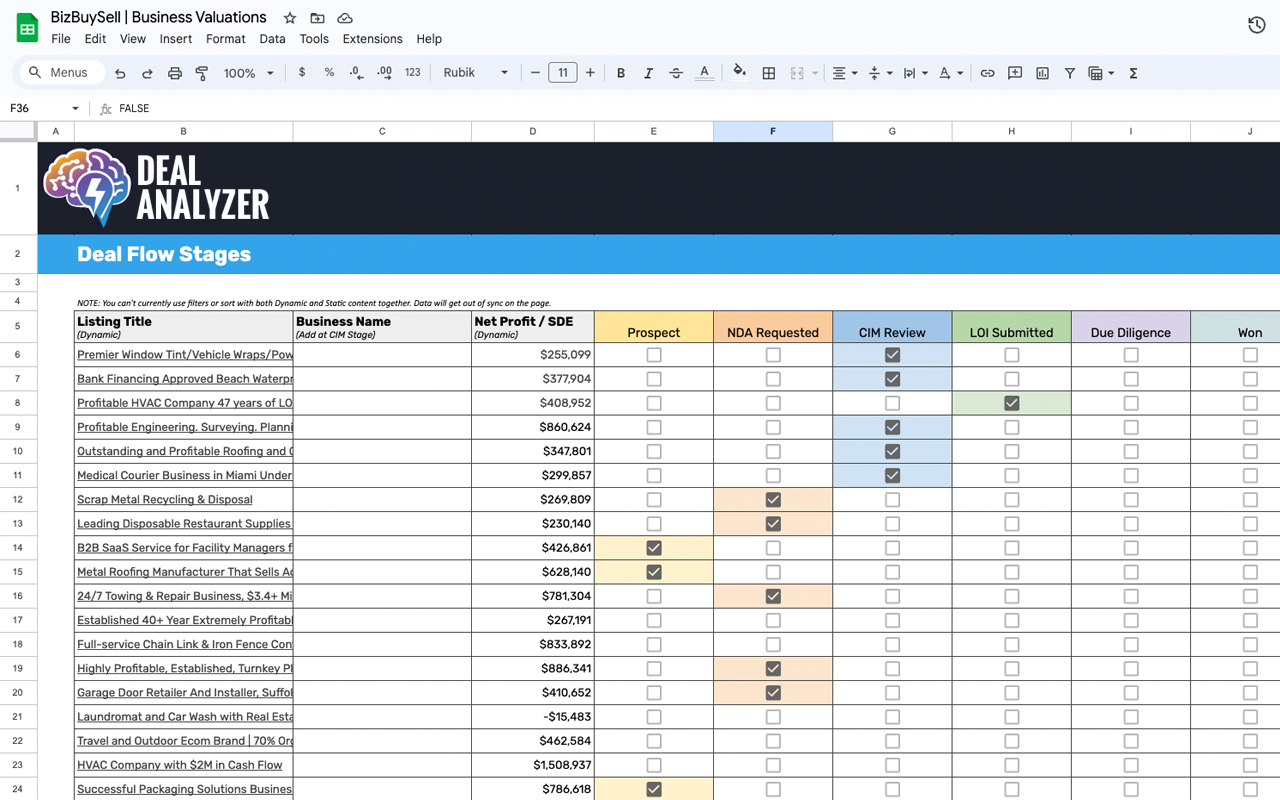Screen dimensions: 1280x800
Task: Create a filter from the toolbar
Action: point(1069,72)
